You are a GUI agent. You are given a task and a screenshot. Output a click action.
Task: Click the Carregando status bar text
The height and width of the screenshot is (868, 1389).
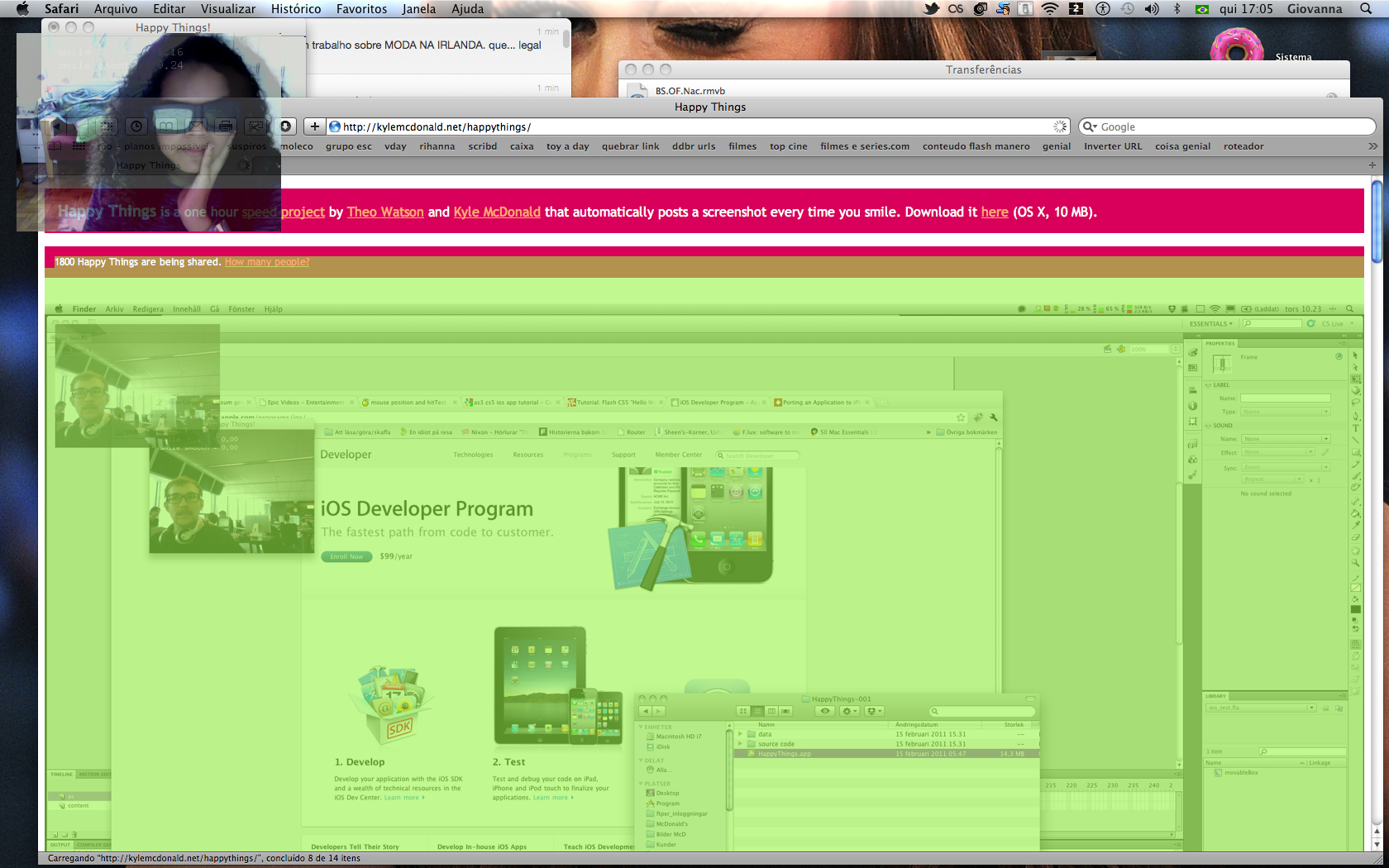click(x=204, y=859)
